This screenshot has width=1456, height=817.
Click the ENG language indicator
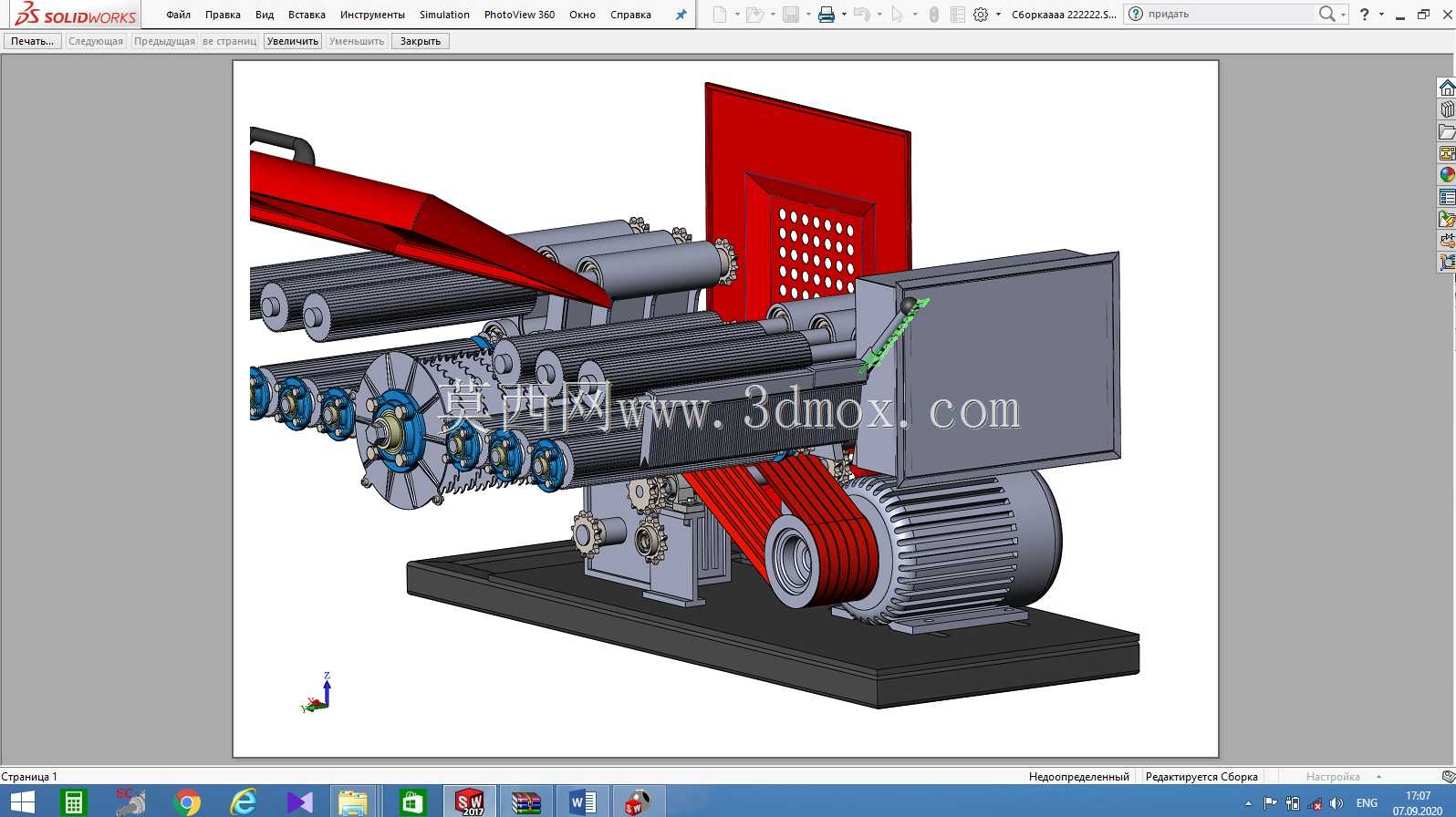click(1367, 803)
